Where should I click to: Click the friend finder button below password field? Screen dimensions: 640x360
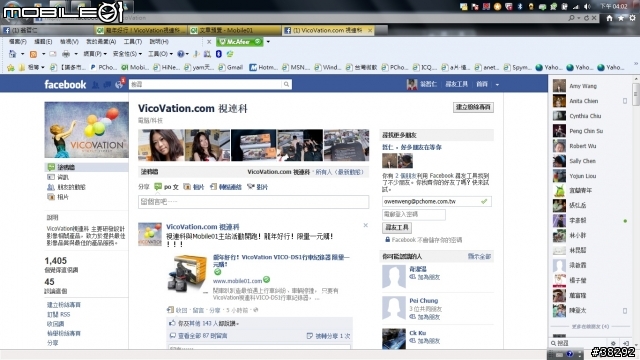click(397, 227)
